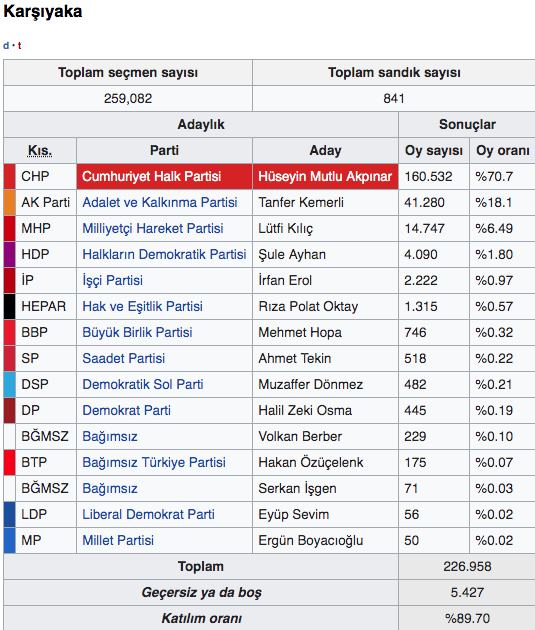
Task: Open Halkların Demokratik Partisi link
Action: pos(164,254)
